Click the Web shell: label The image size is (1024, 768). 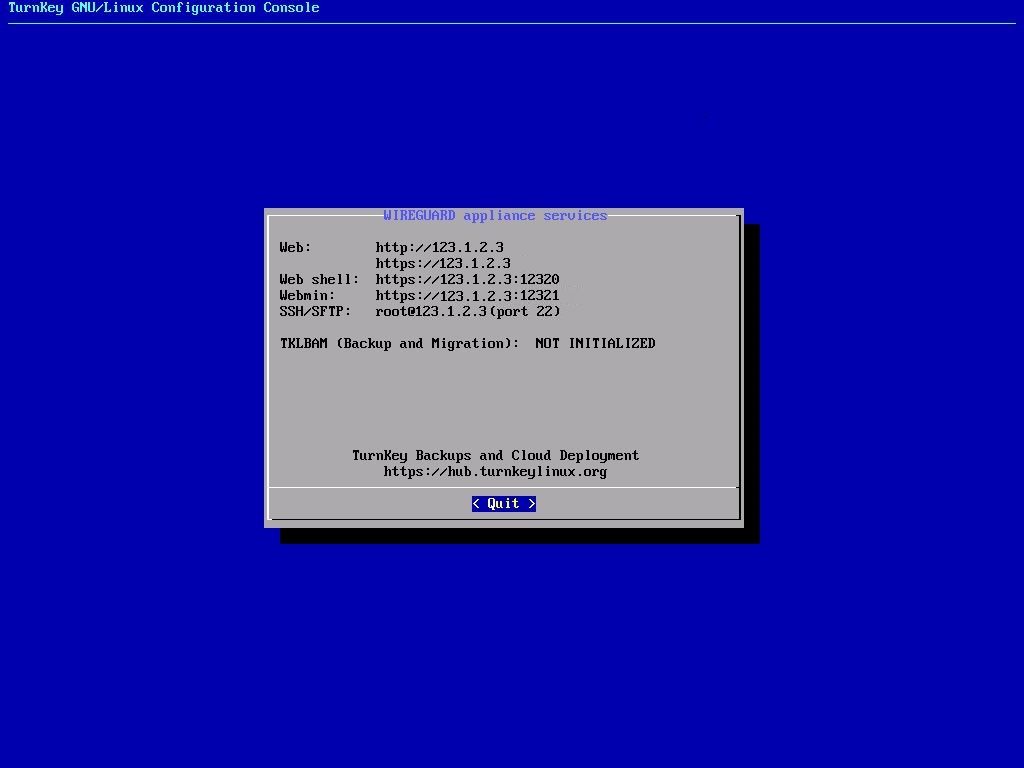(319, 280)
